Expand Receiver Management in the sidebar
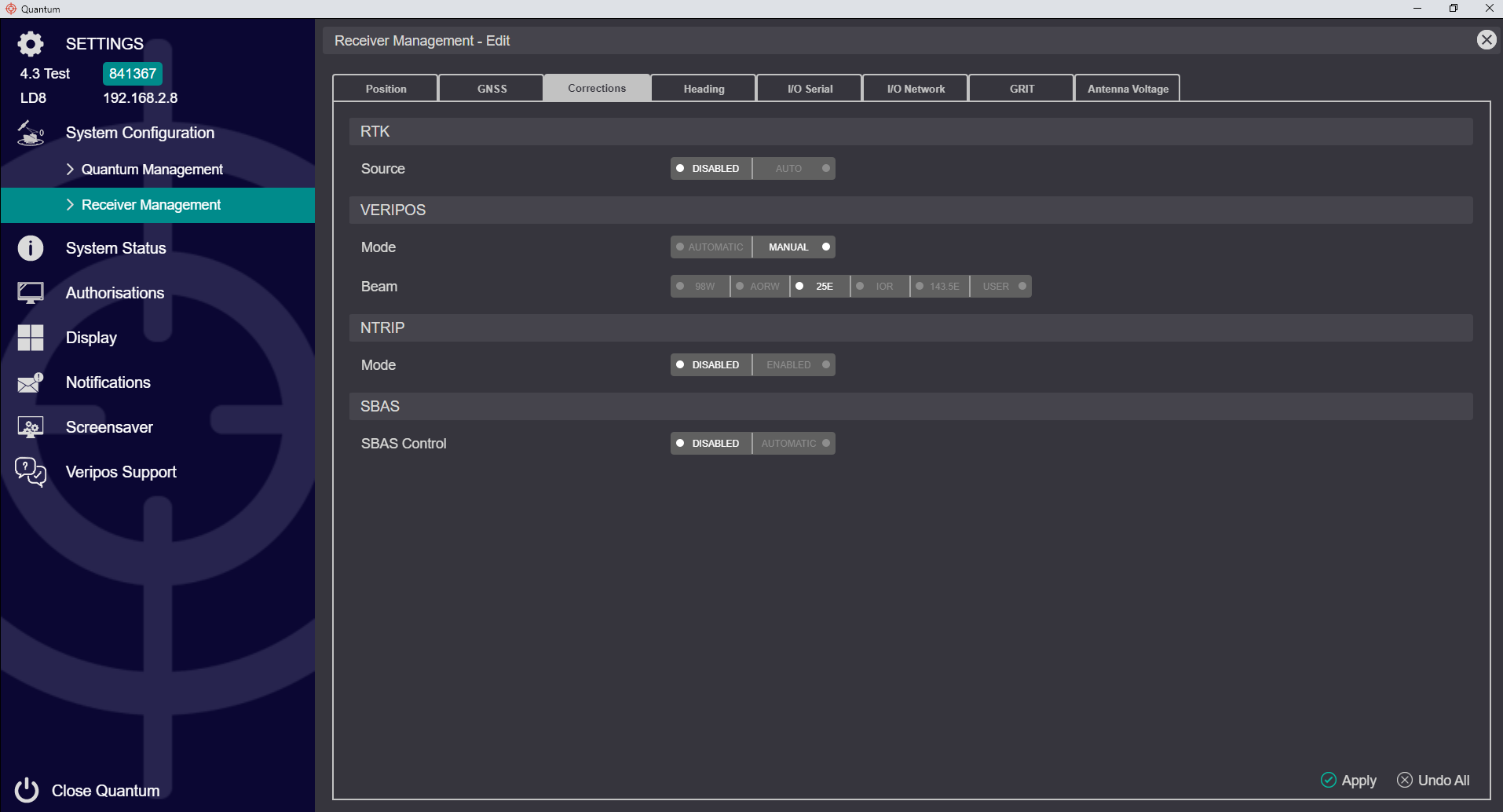This screenshot has width=1503, height=812. 151,204
